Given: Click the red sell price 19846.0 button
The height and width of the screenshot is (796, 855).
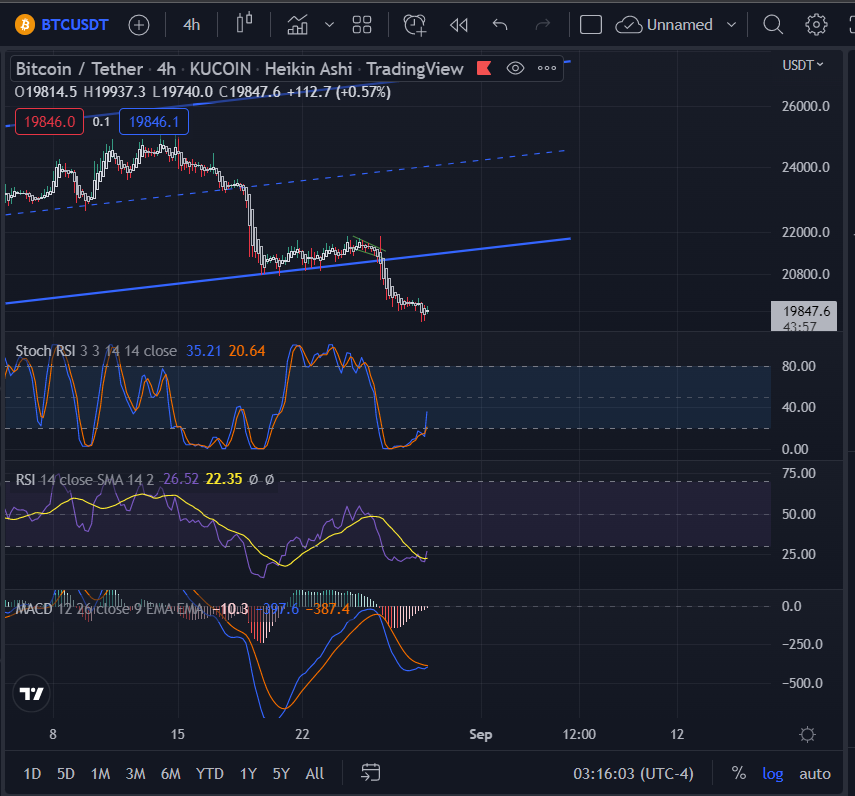Looking at the screenshot, I should point(49,121).
